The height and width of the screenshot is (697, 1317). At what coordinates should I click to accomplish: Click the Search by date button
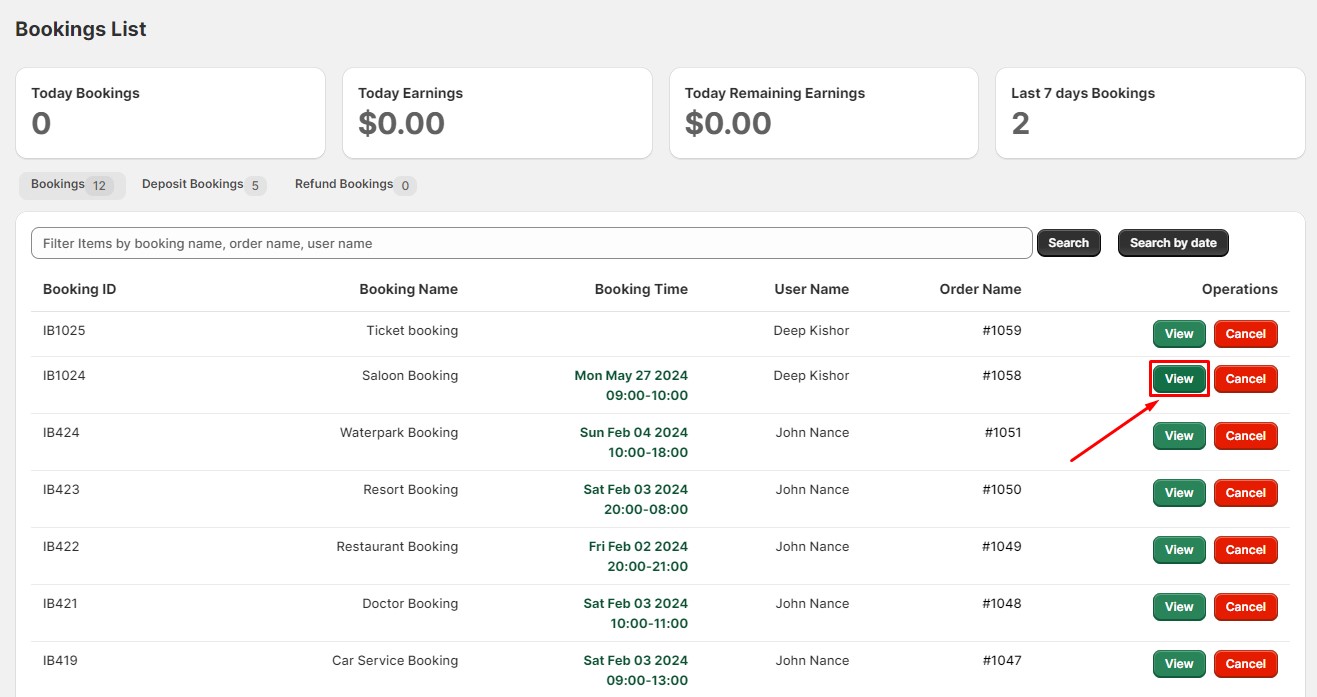tap(1172, 243)
